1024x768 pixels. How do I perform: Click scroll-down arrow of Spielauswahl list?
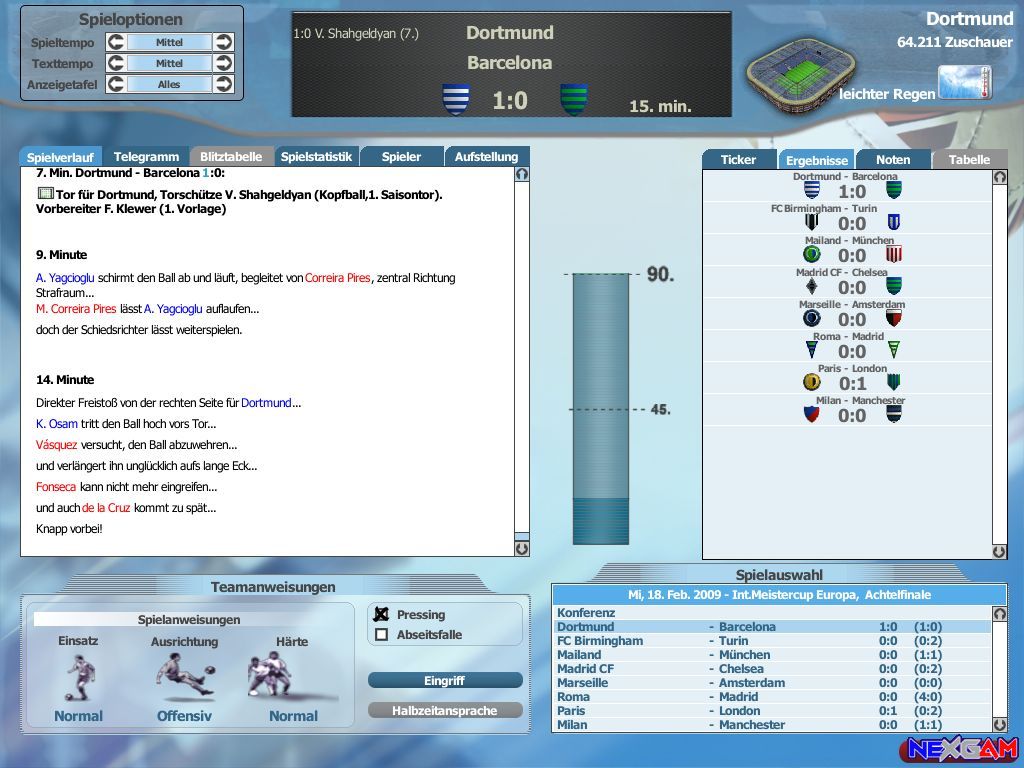pos(1000,724)
